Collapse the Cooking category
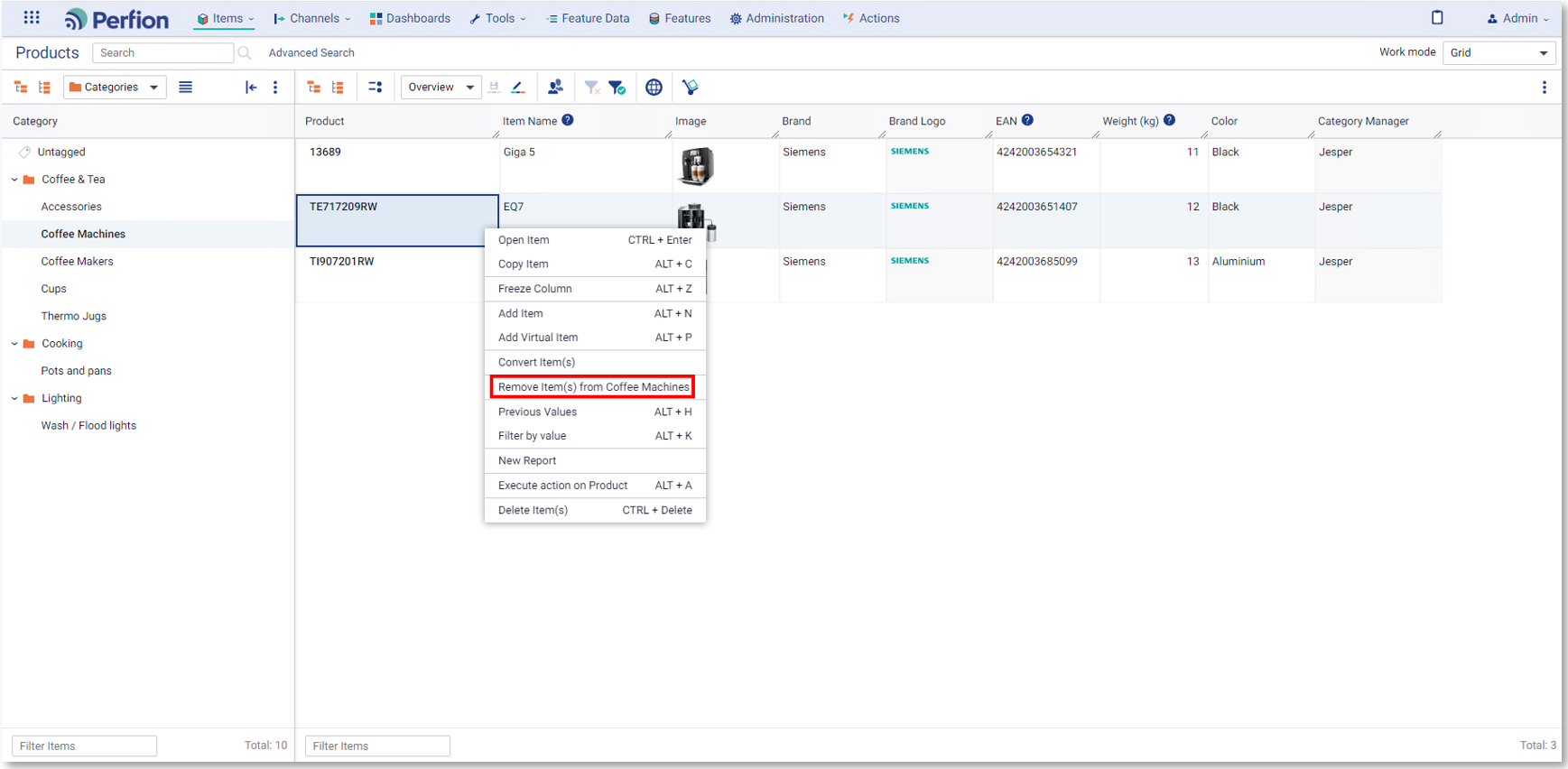 pos(14,344)
